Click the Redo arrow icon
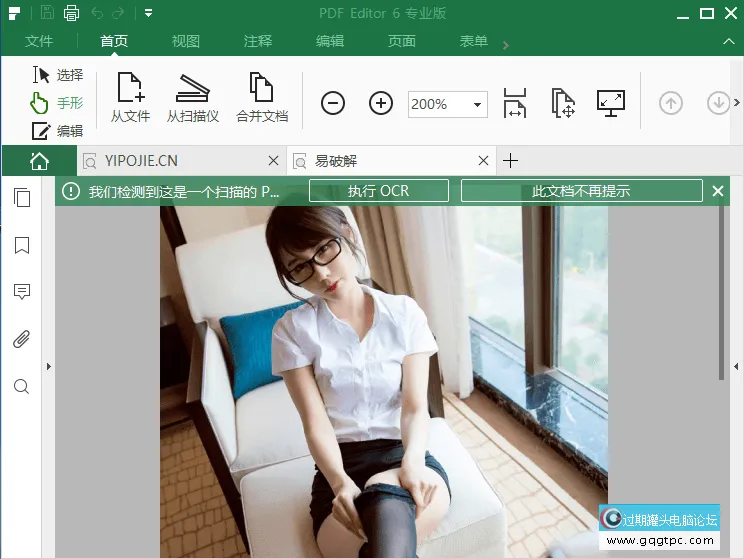 (x=118, y=13)
